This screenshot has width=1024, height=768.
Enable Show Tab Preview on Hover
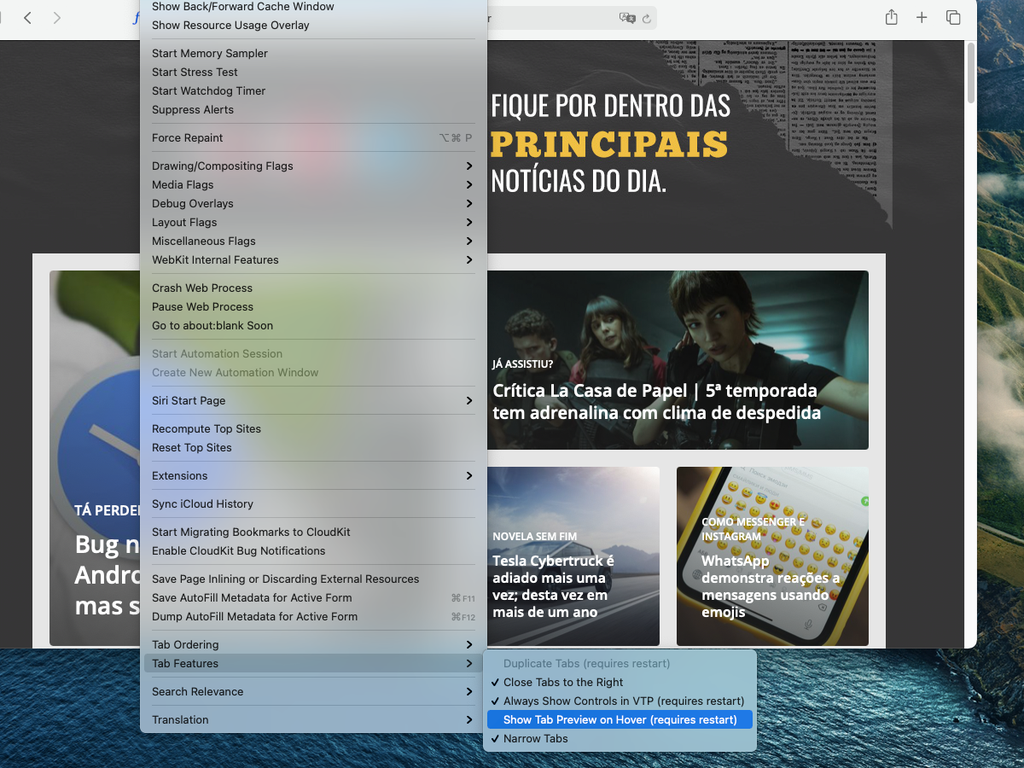[x=620, y=720]
